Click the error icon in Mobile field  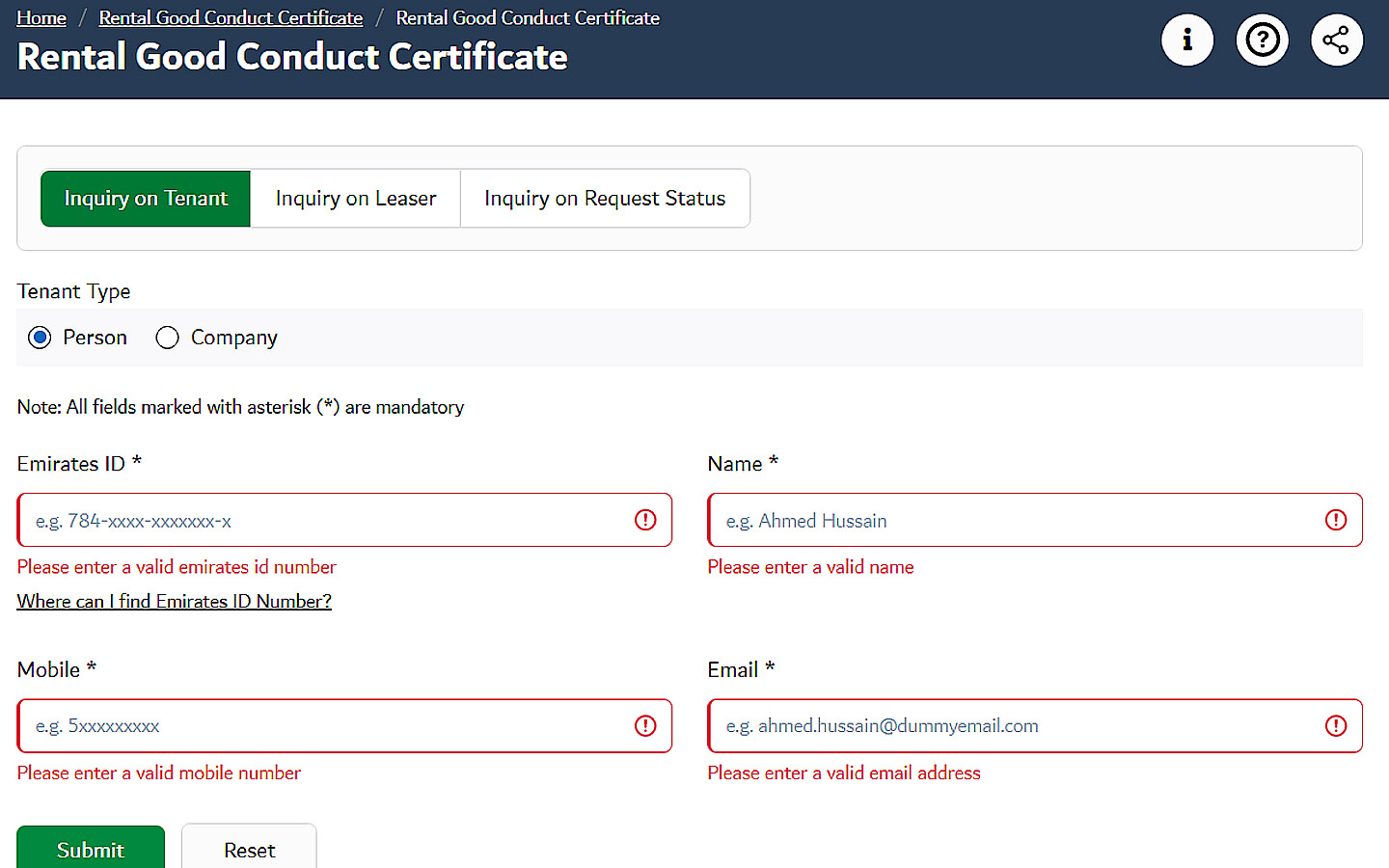click(x=645, y=725)
